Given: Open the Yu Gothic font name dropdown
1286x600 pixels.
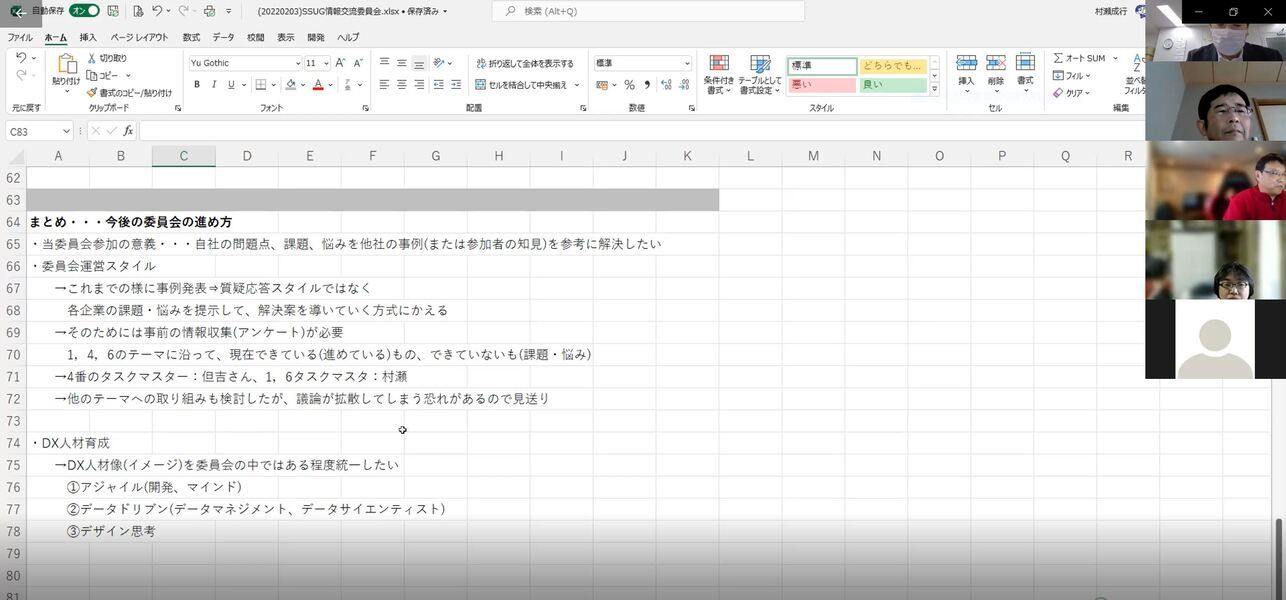Looking at the screenshot, I should pyautogui.click(x=297, y=63).
